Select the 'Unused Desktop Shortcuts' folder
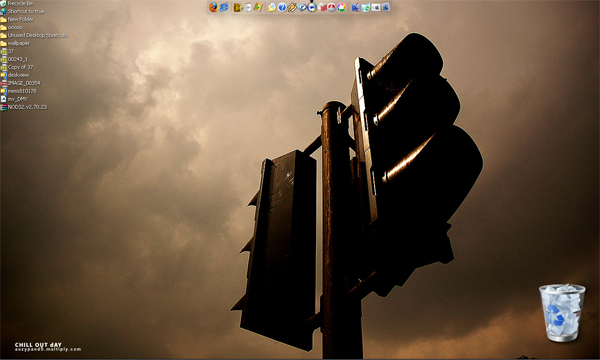Viewport: 600px width, 360px height. click(x=34, y=35)
